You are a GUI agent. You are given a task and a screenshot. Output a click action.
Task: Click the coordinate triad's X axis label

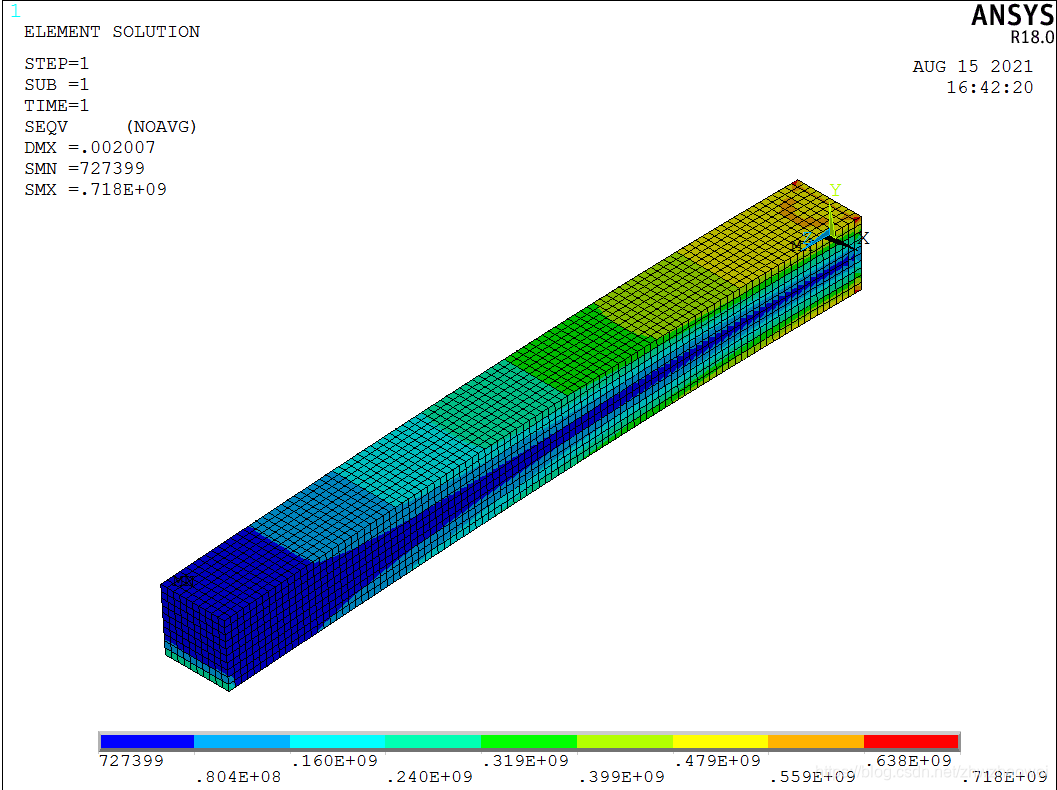tap(864, 238)
